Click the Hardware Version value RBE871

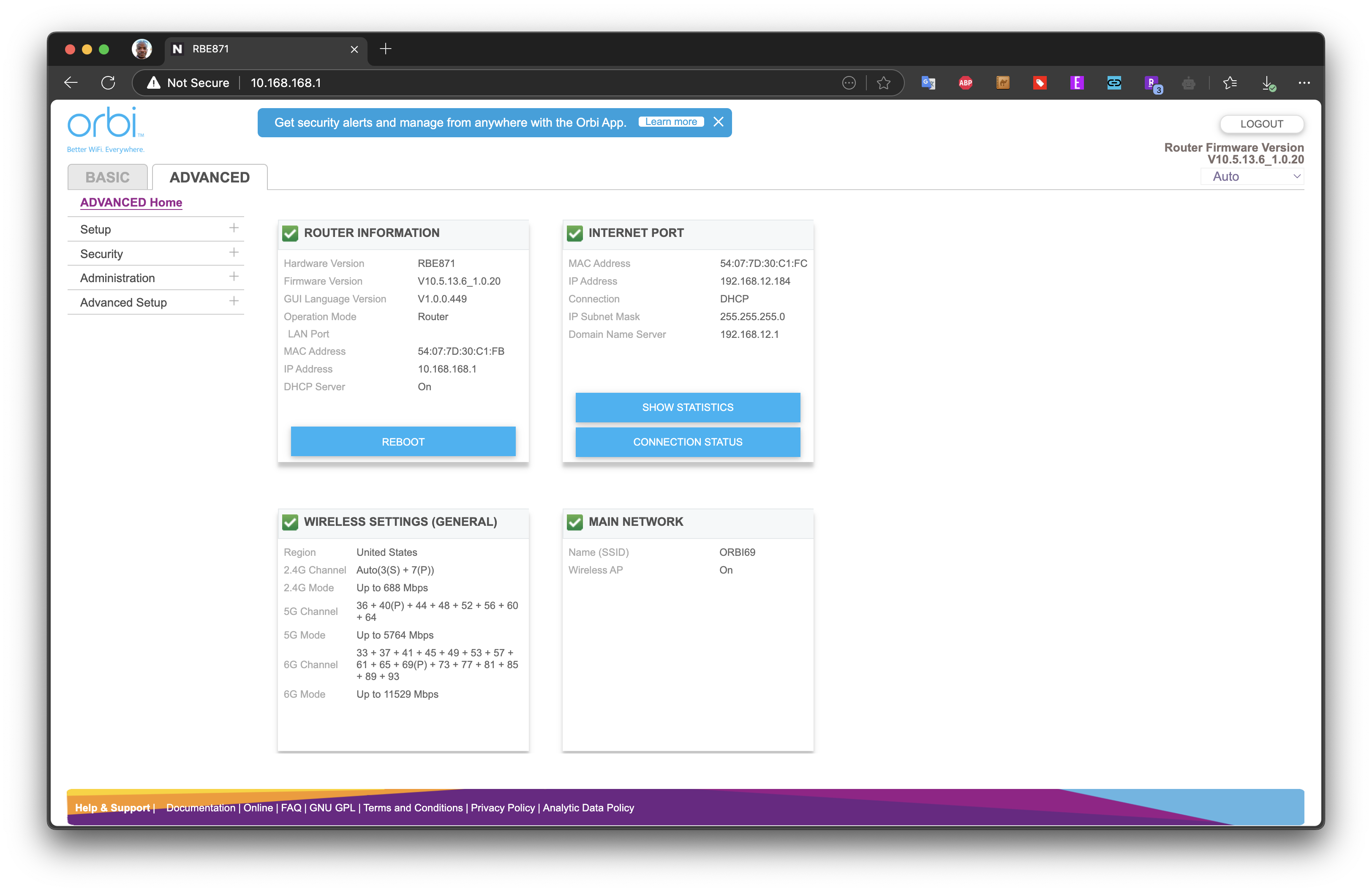(x=436, y=264)
